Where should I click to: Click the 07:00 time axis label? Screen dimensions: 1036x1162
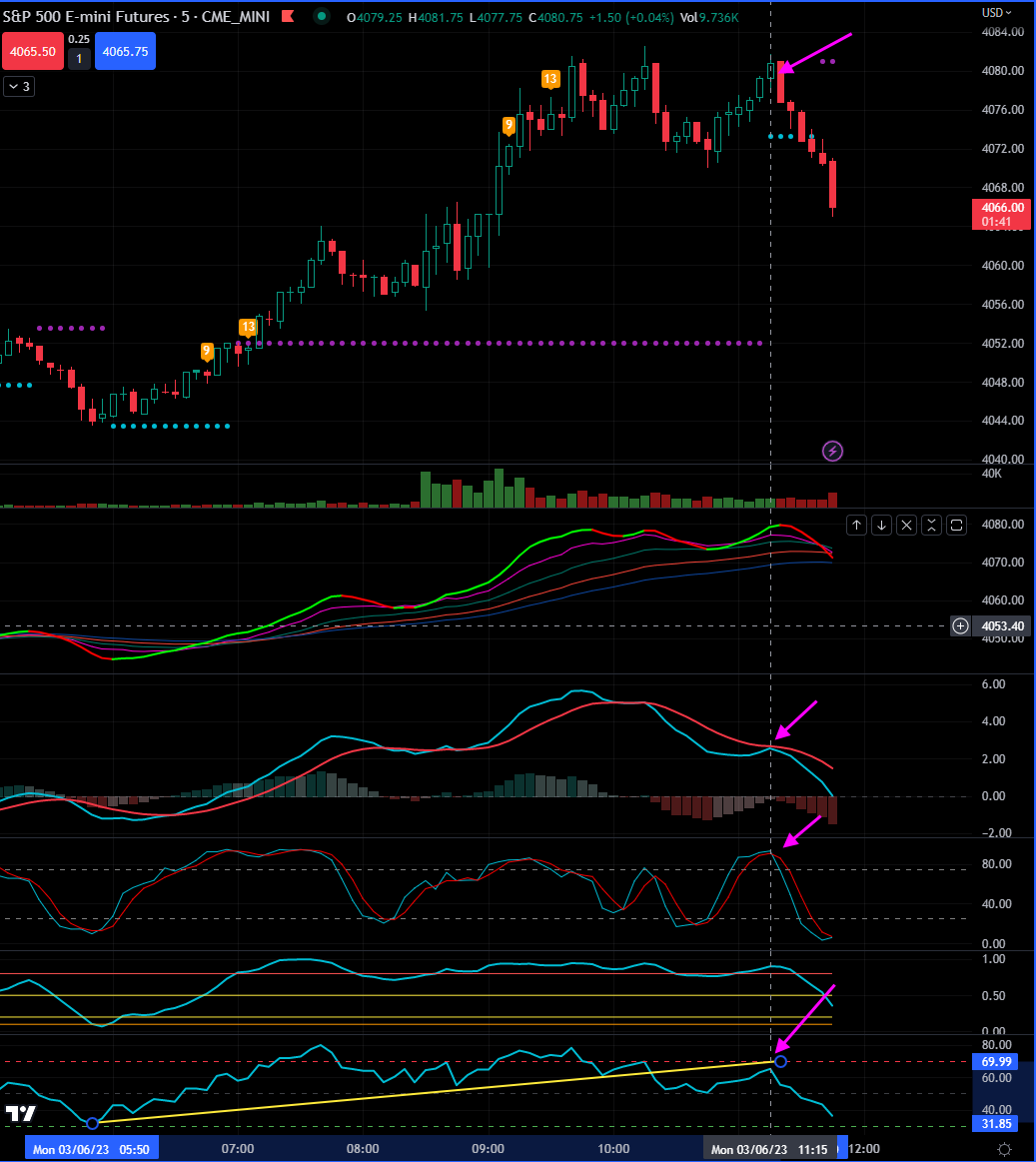click(237, 1149)
